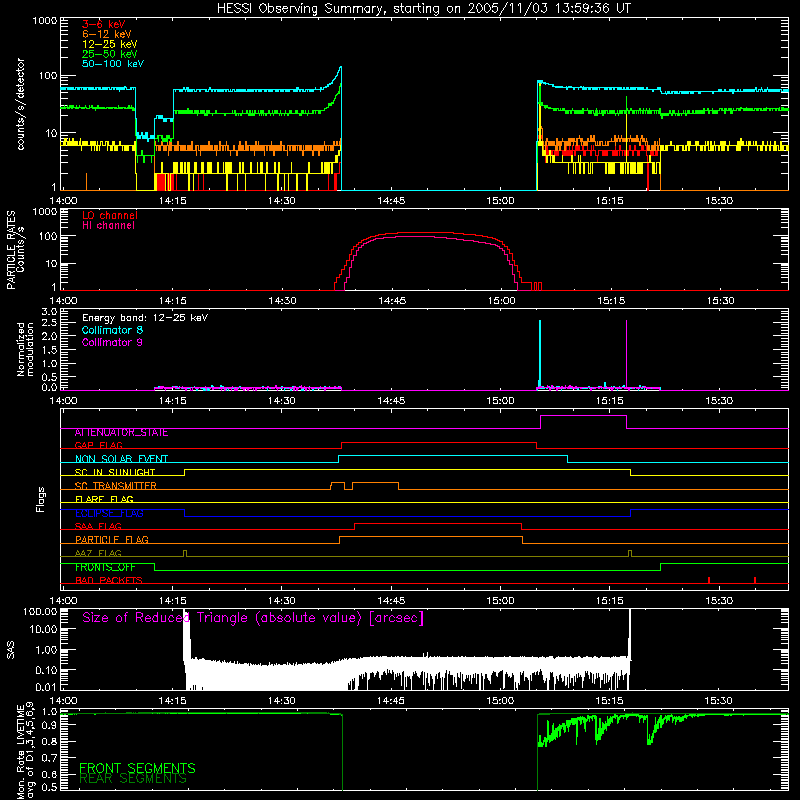Click the SAS vertical axis label
This screenshot has width=800, height=800.
tap(10, 650)
